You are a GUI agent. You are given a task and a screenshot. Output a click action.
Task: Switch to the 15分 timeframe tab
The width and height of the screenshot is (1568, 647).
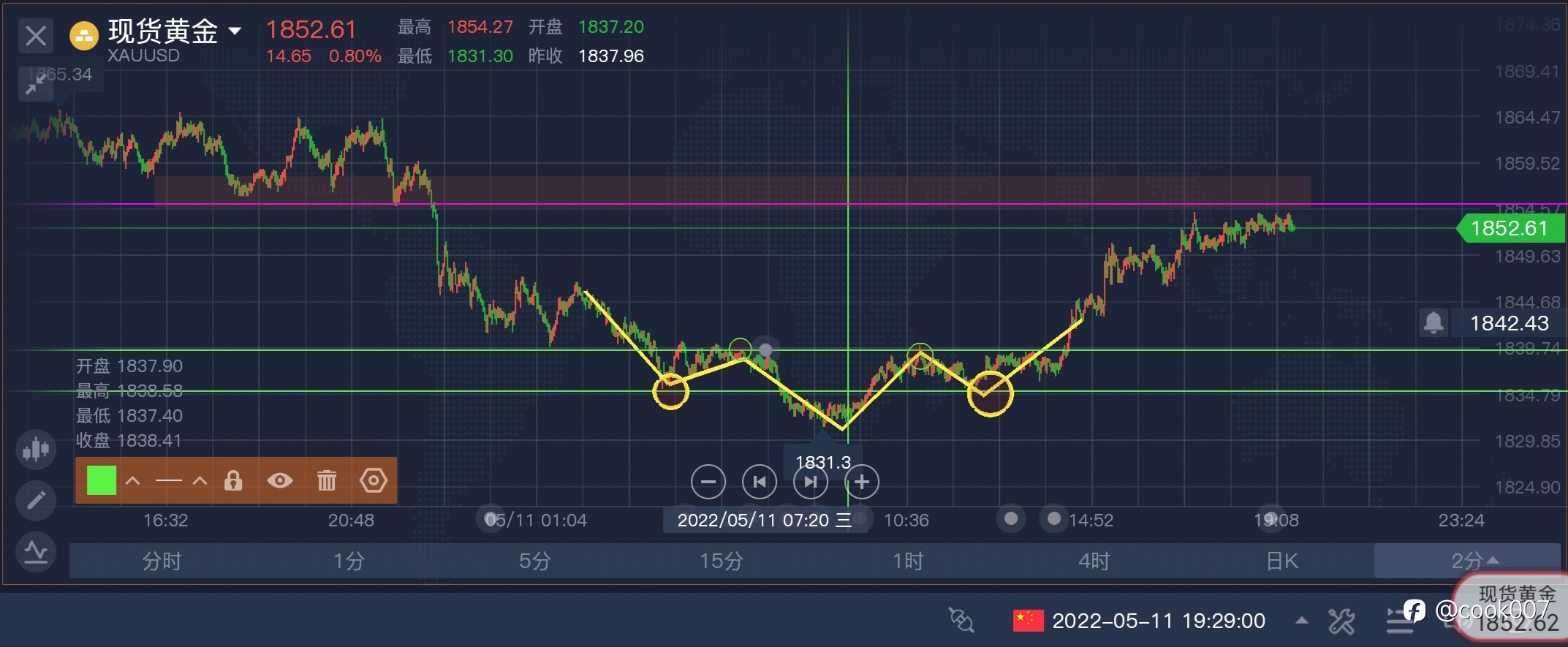coord(721,561)
